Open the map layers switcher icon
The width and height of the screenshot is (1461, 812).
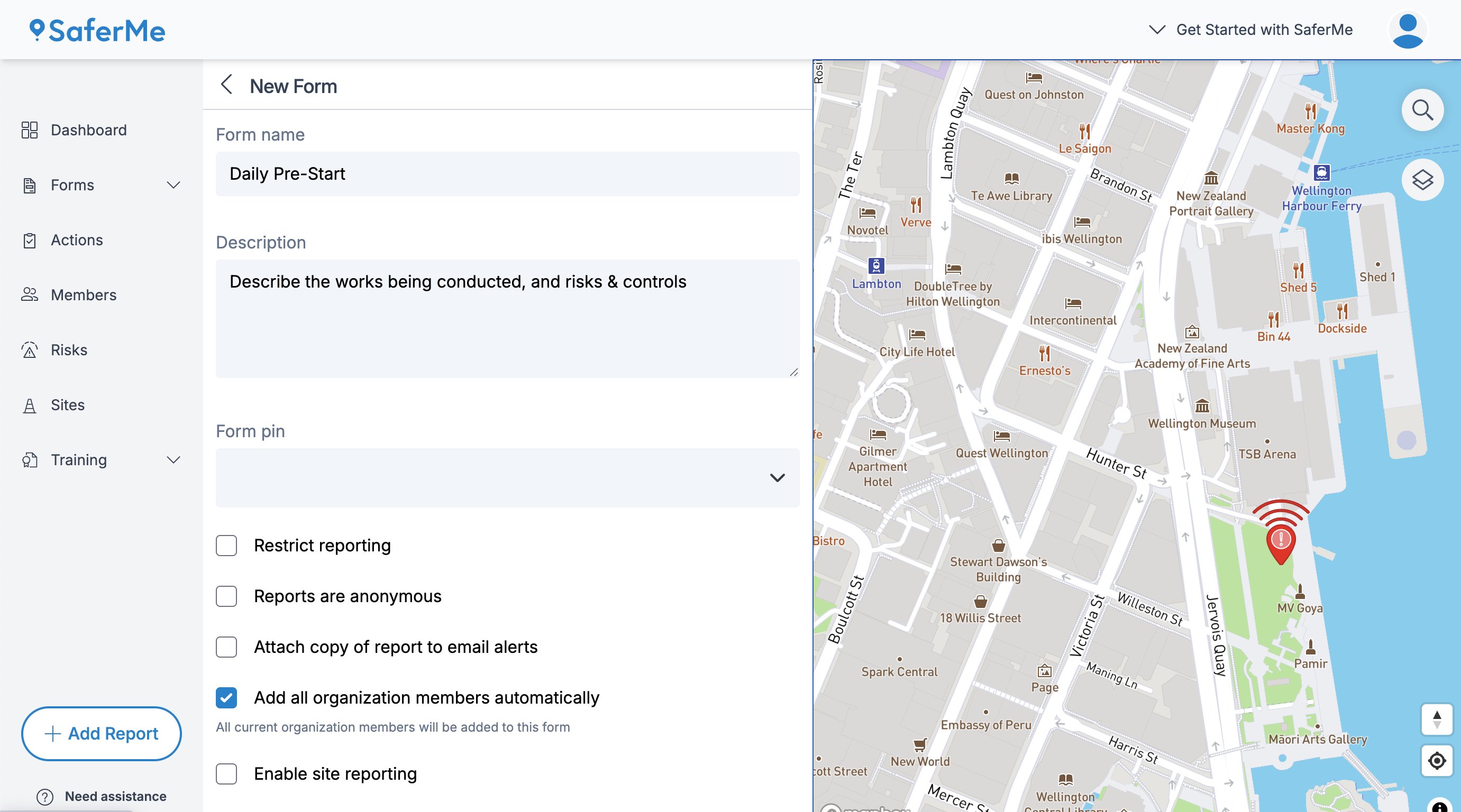click(1422, 180)
